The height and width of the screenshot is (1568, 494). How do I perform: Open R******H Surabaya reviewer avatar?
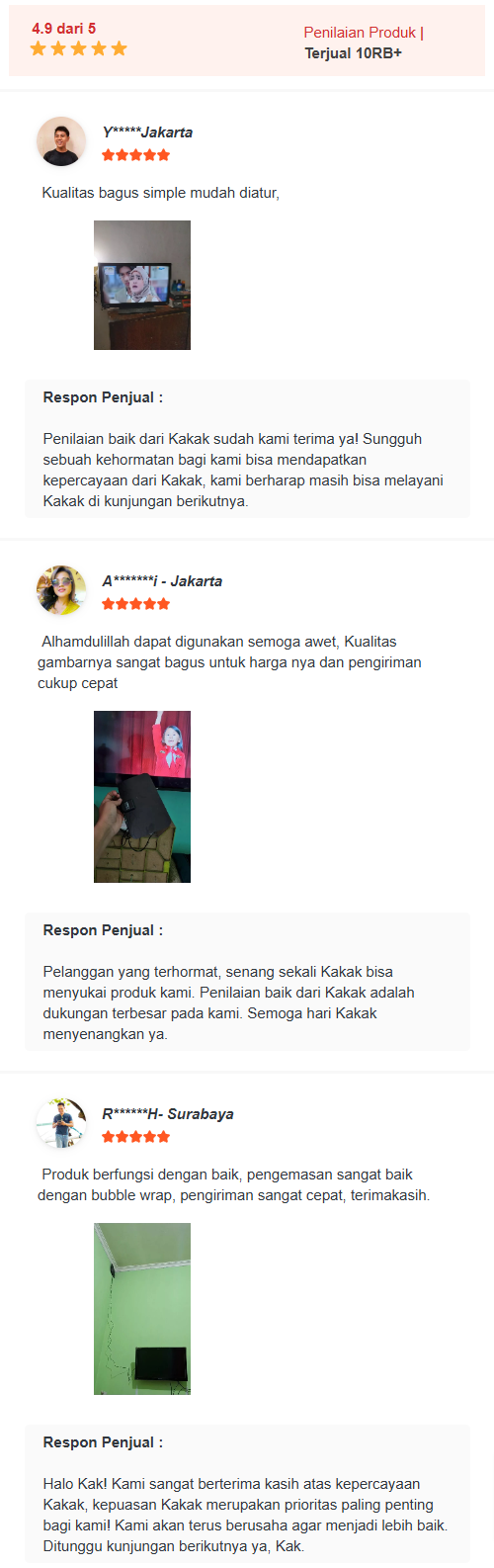[61, 1123]
